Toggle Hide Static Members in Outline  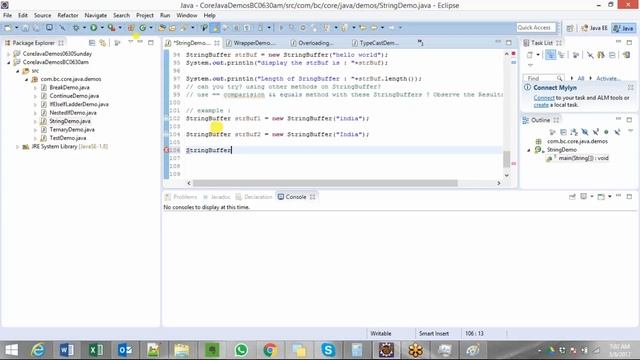pos(596,132)
